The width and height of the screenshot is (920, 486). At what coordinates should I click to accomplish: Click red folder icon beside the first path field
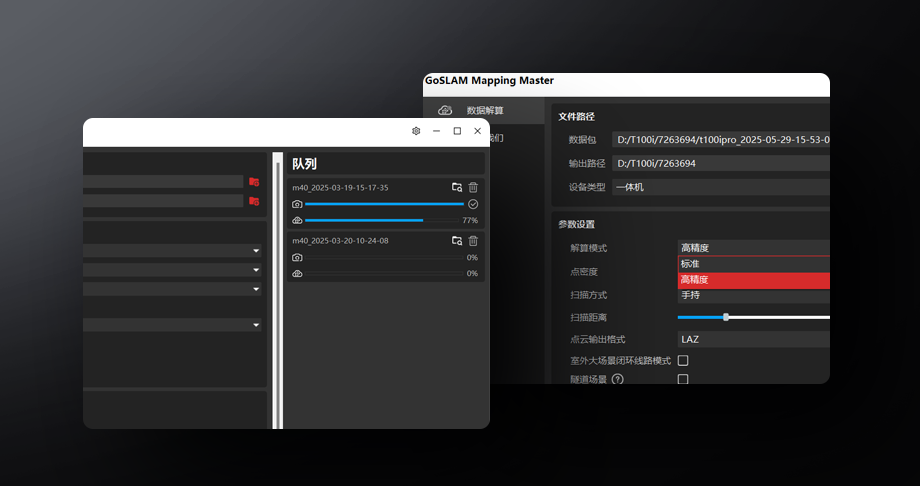coord(253,182)
